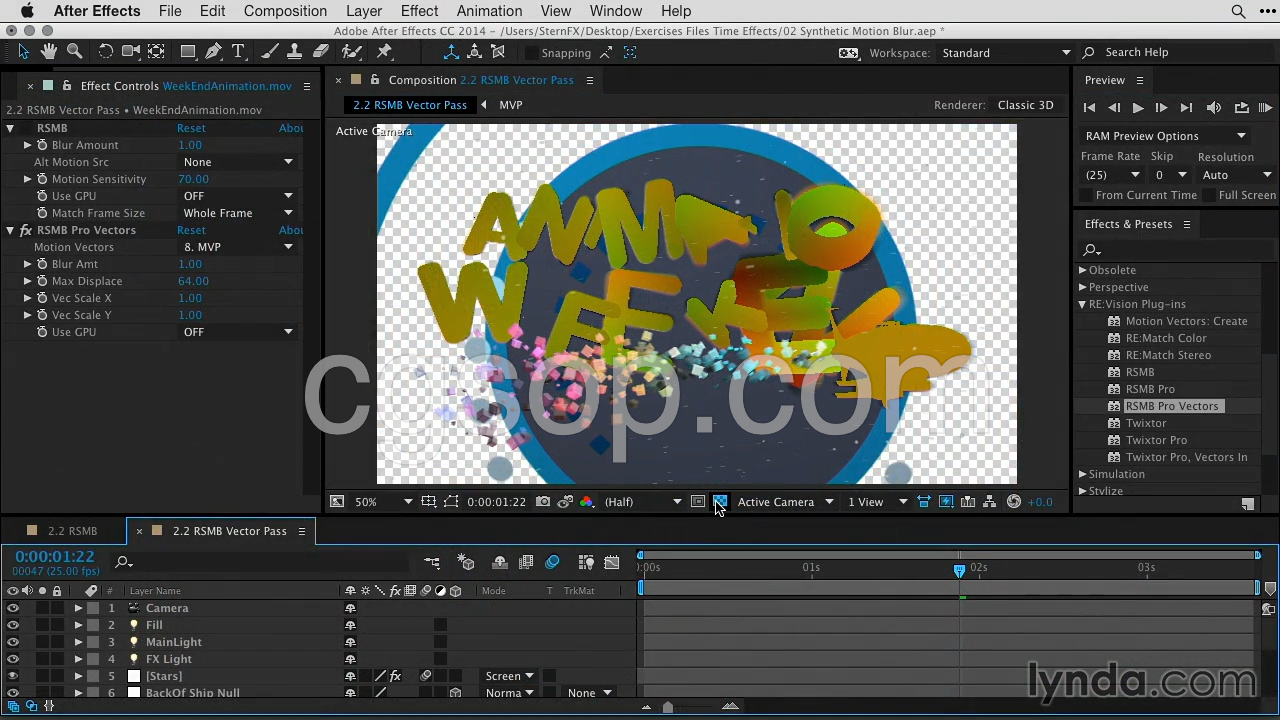This screenshot has width=1280, height=720.
Task: Click the Max Displace value 64.00
Action: click(193, 281)
